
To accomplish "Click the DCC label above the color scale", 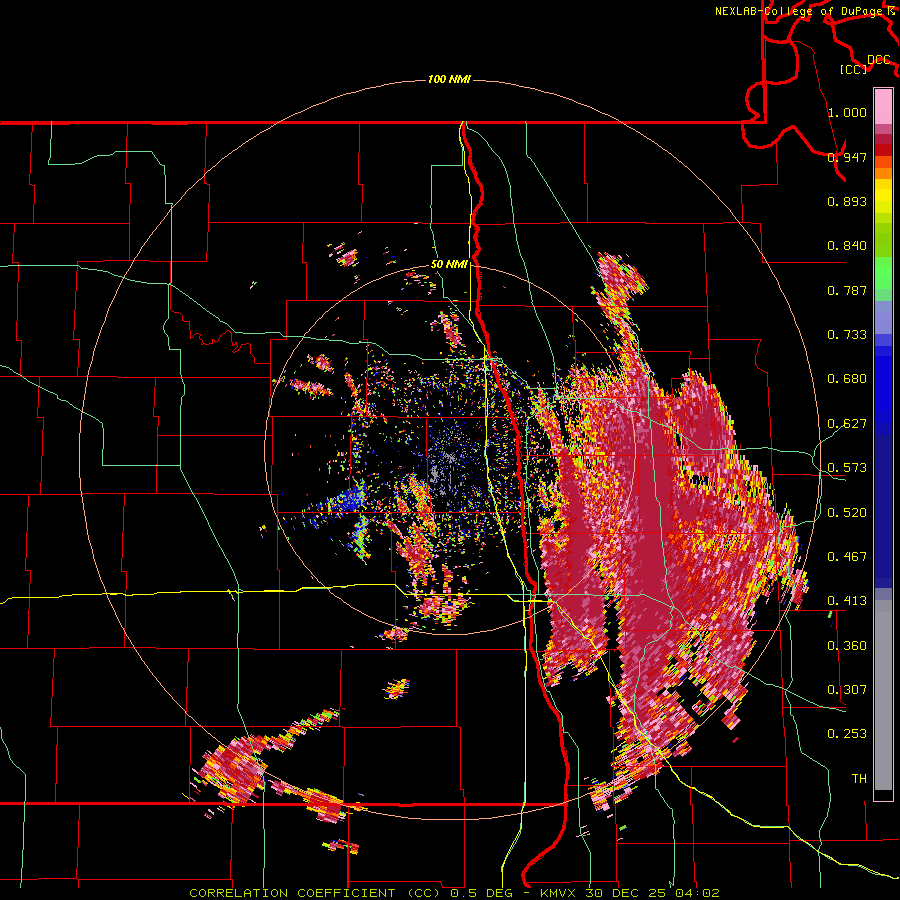I will [x=878, y=60].
